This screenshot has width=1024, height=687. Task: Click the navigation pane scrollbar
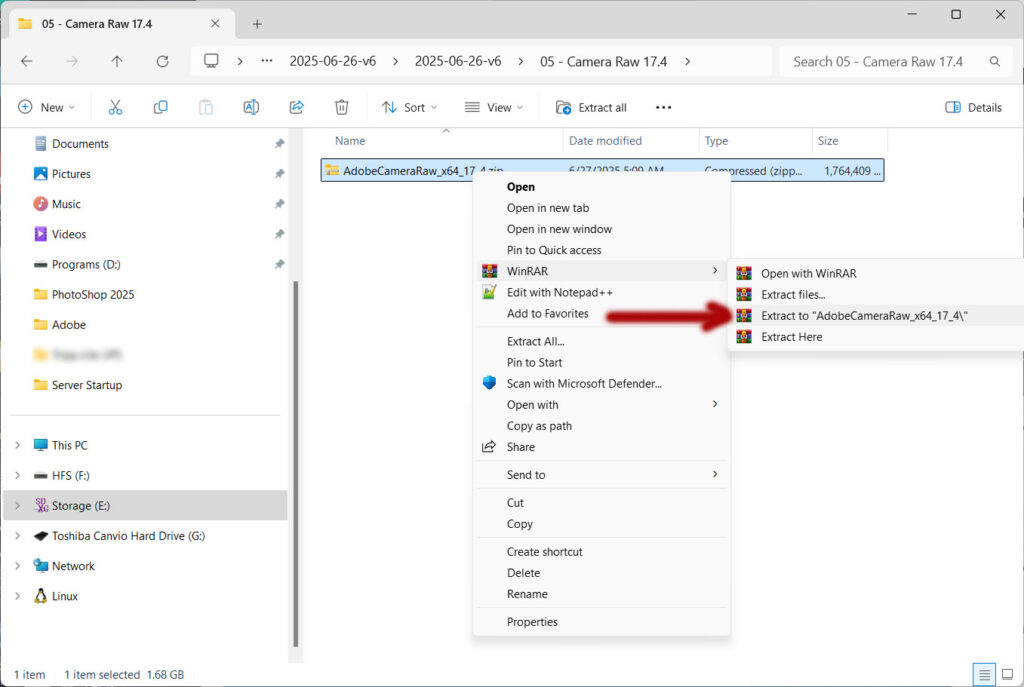pos(295,464)
